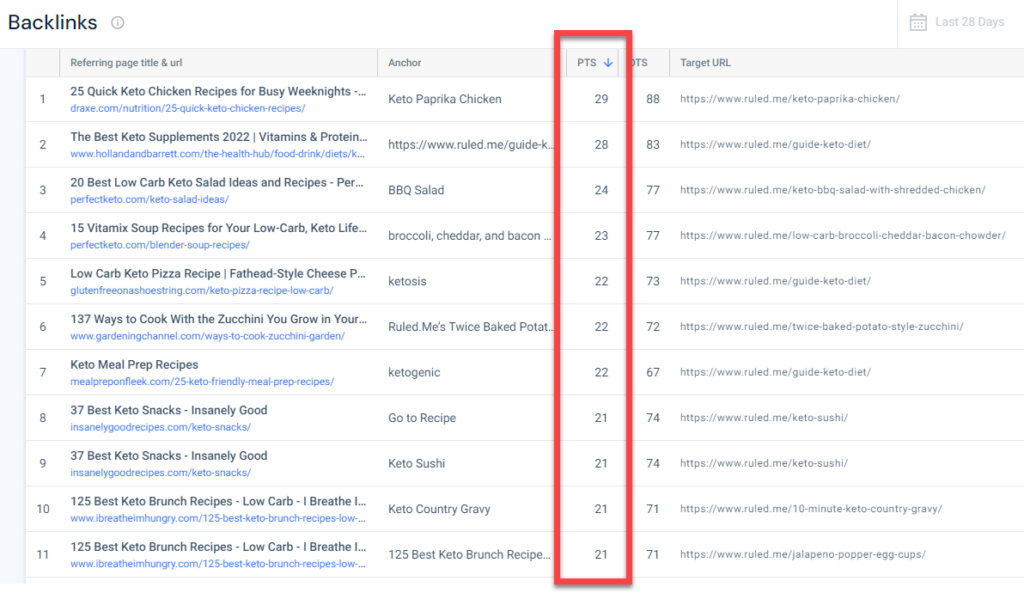Sort the table by the Anchor column header

(404, 62)
